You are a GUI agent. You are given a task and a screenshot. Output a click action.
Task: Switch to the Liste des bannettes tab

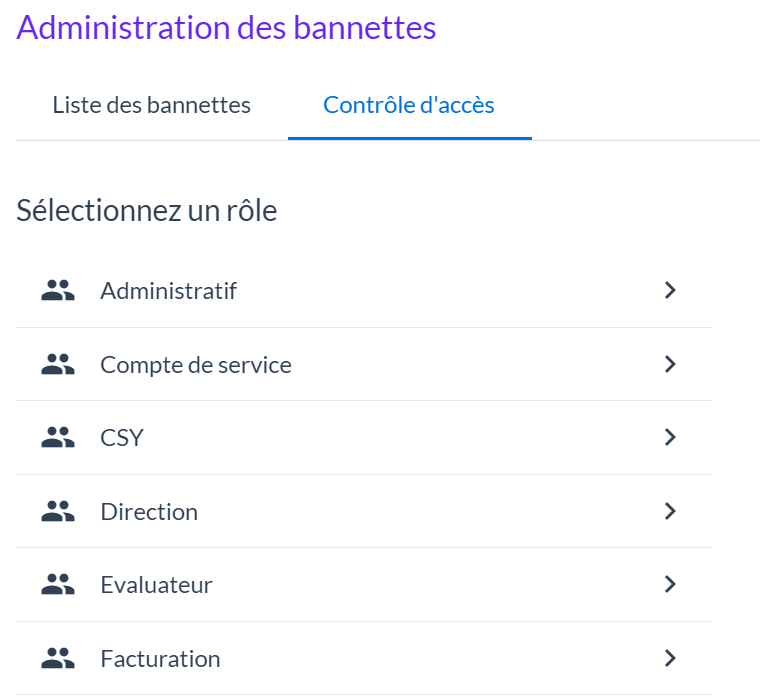(152, 105)
